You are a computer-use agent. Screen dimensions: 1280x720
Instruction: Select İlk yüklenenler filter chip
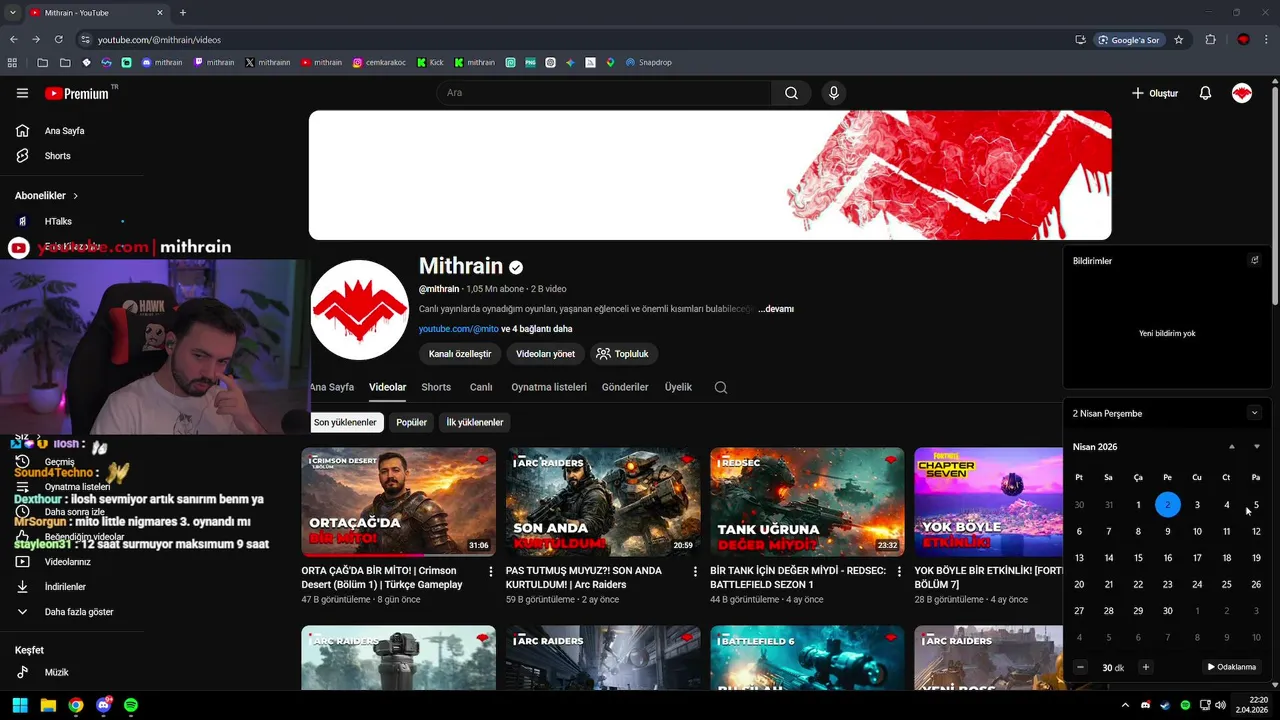tap(475, 423)
